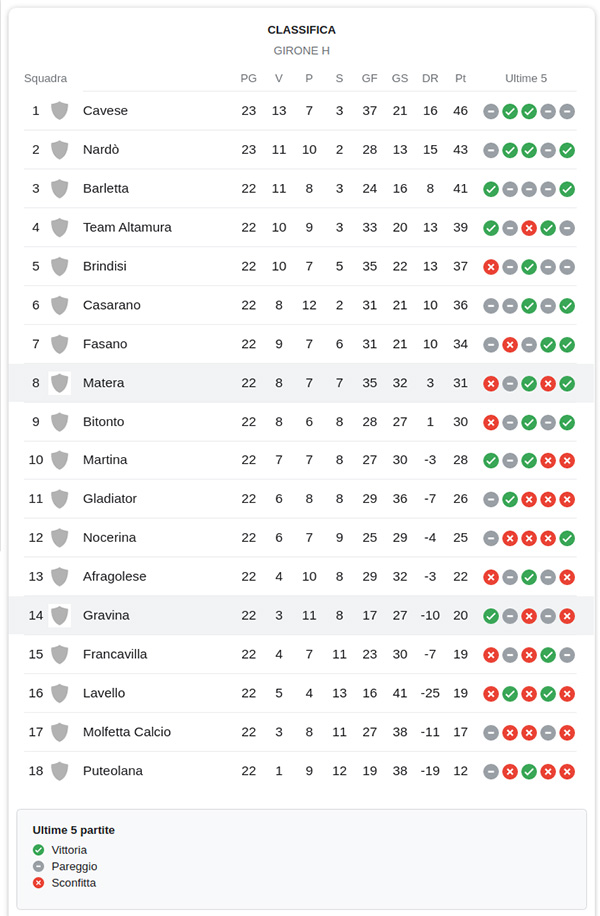Click Puteolana's shield crest icon
This screenshot has width=600, height=916.
60,771
